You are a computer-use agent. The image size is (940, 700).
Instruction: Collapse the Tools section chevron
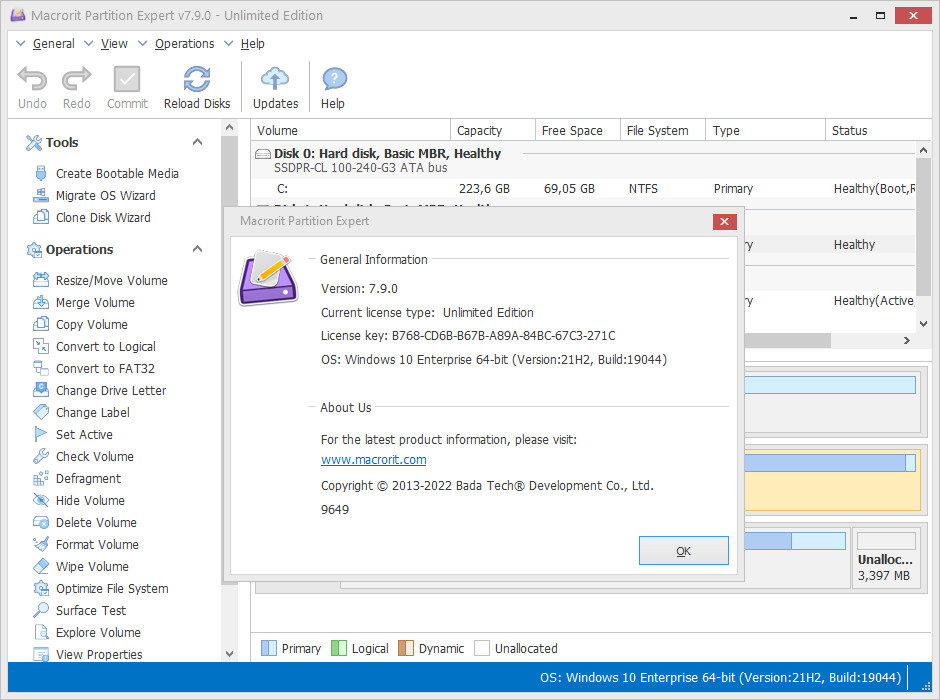pyautogui.click(x=197, y=142)
